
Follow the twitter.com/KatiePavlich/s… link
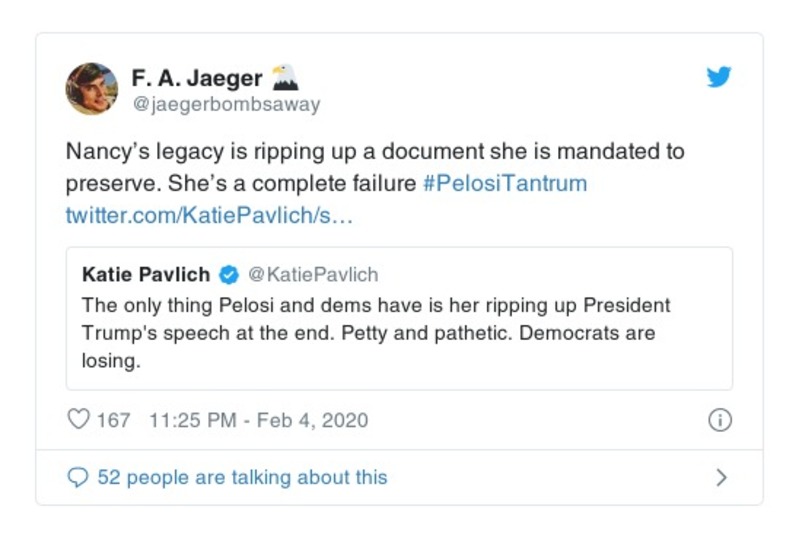click(208, 215)
